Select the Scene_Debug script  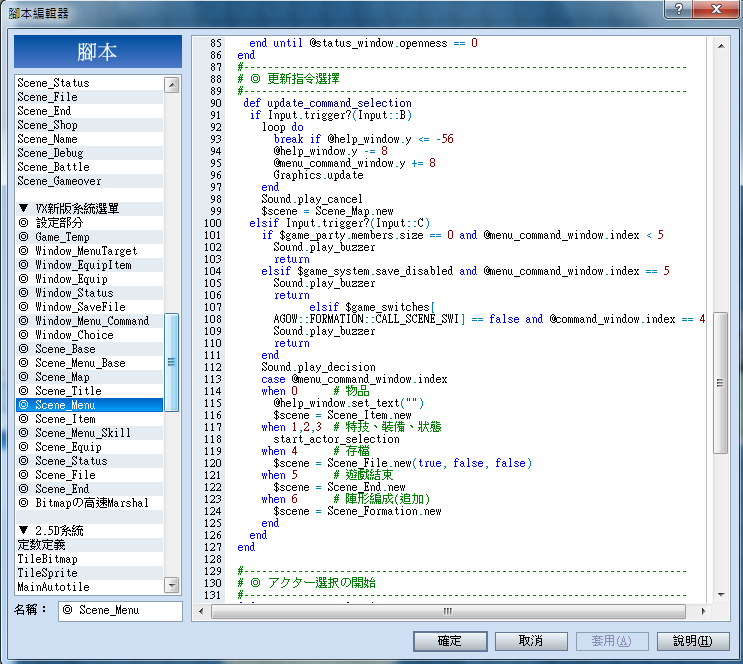[x=90, y=153]
